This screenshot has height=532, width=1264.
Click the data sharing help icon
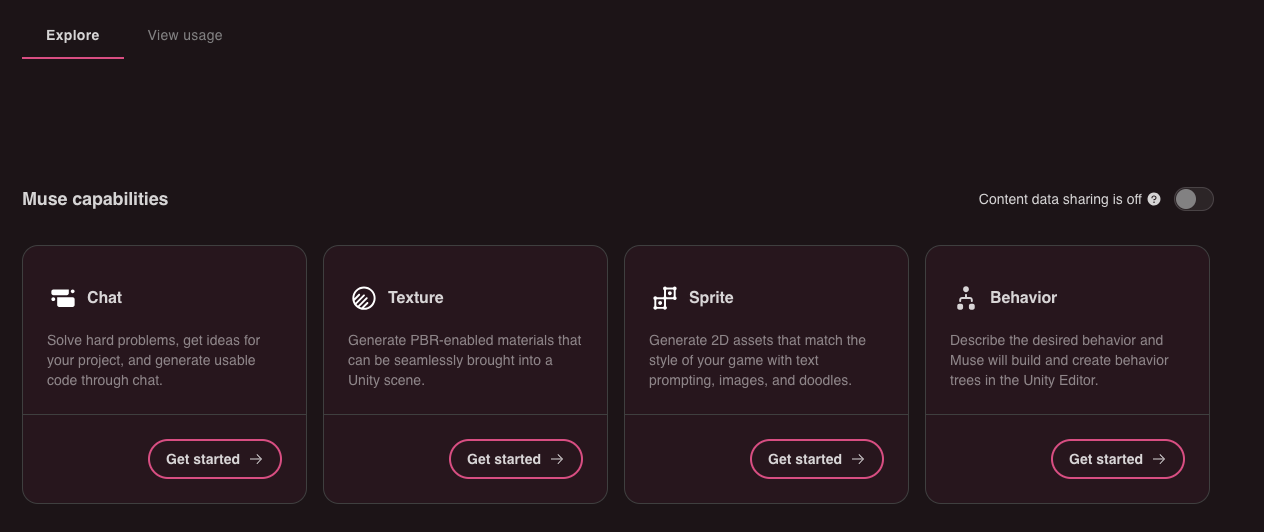[1154, 199]
